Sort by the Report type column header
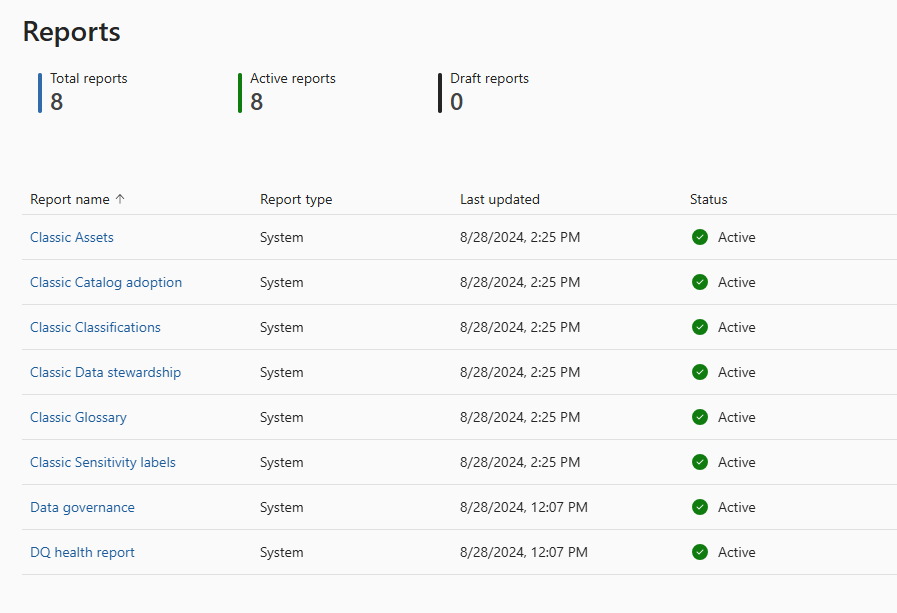This screenshot has width=897, height=613. click(296, 199)
